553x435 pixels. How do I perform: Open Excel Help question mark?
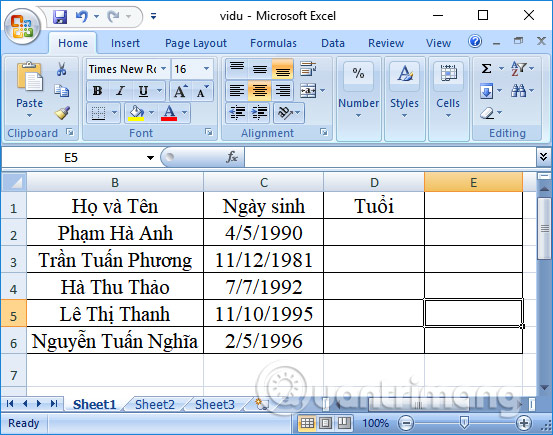pos(475,42)
